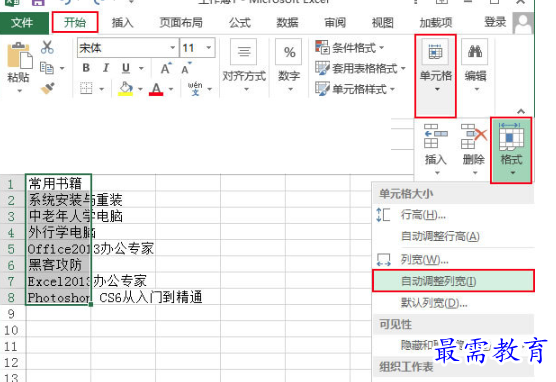Click cell containing 黑客攻防
This screenshot has height=382, width=556.
(x=58, y=265)
